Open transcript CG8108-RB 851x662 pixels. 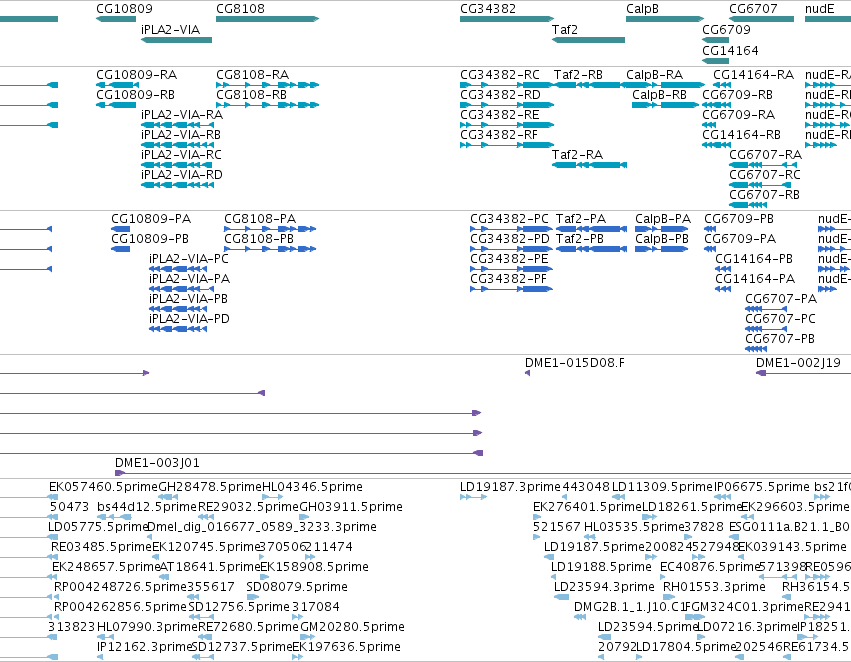(251, 94)
